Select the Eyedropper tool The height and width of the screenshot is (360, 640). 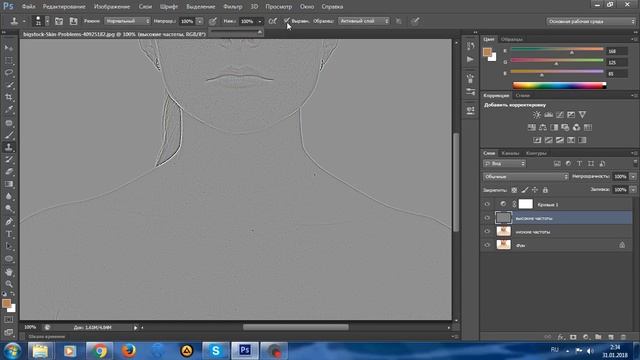[9, 109]
